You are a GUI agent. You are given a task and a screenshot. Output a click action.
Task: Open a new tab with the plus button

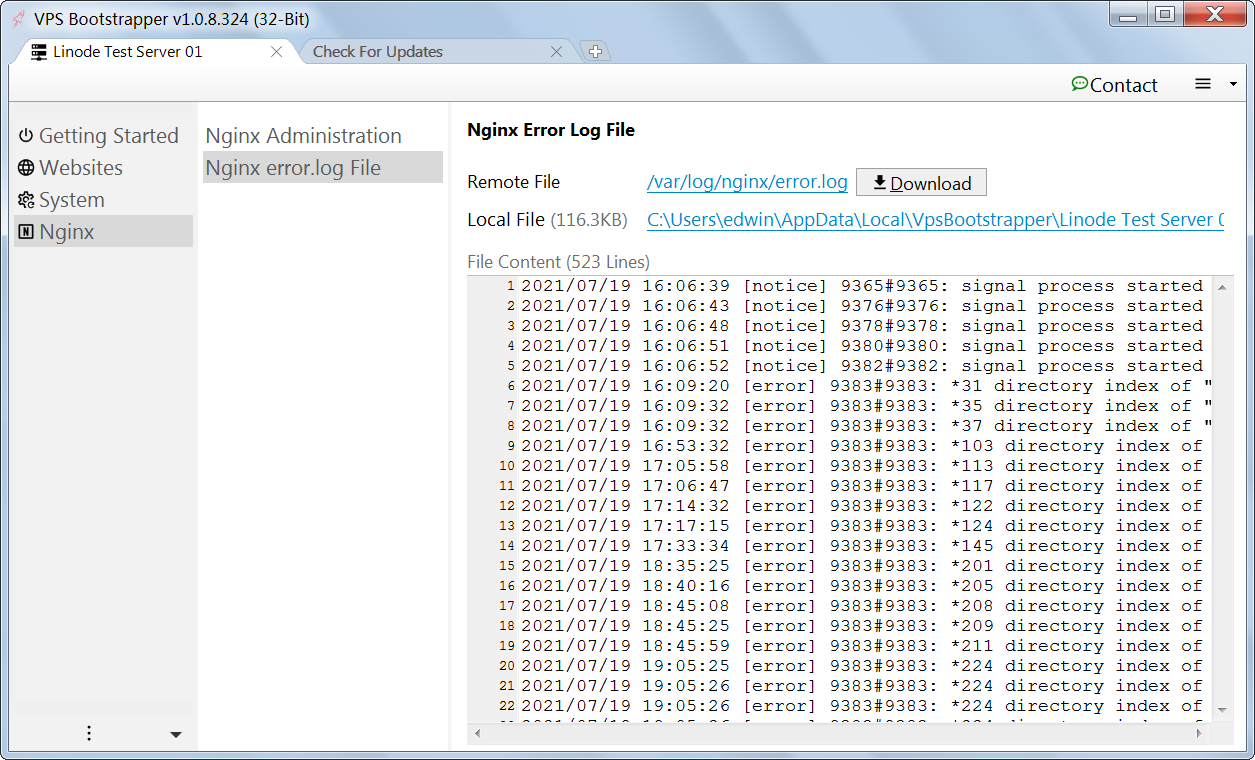pyautogui.click(x=595, y=49)
